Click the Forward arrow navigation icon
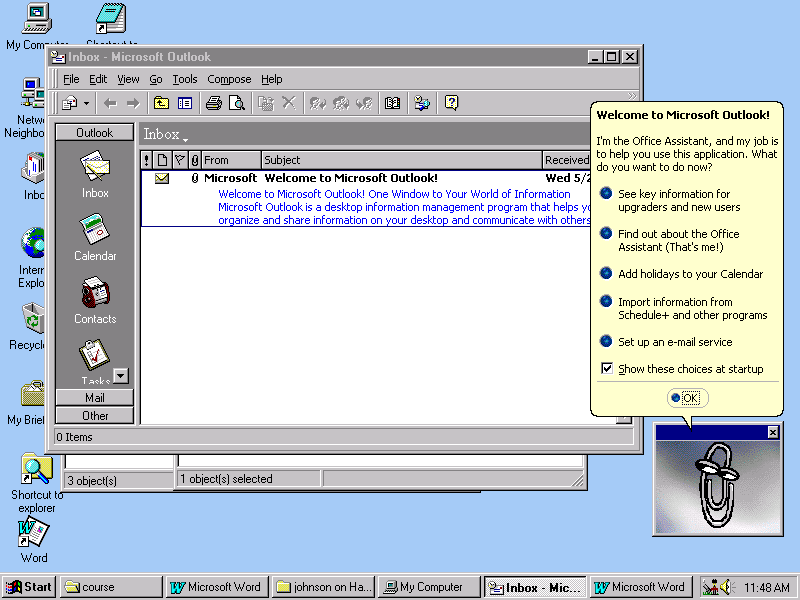 click(x=133, y=104)
